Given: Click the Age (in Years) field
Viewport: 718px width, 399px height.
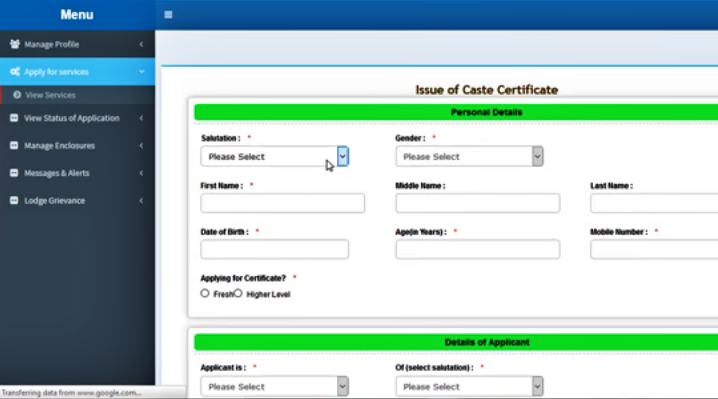Looking at the screenshot, I should pyautogui.click(x=478, y=249).
